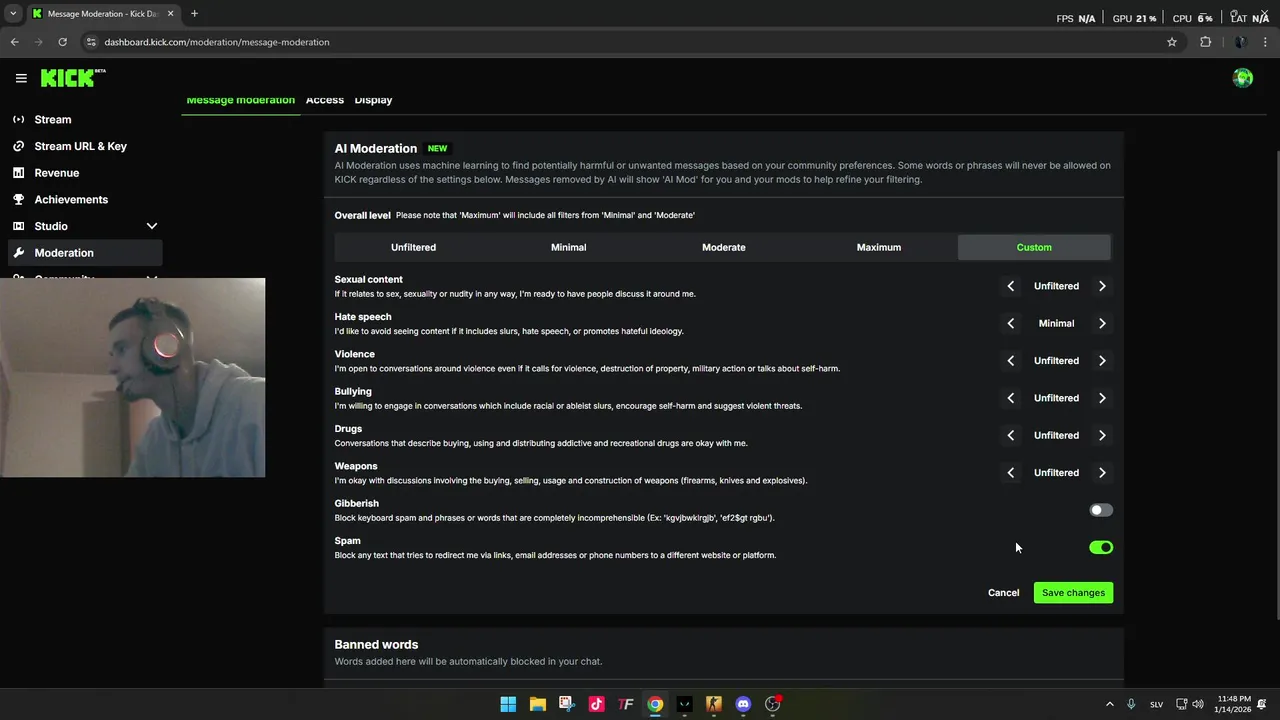Select the Maximum overall level
Screen dimensions: 1280x720
(x=879, y=247)
